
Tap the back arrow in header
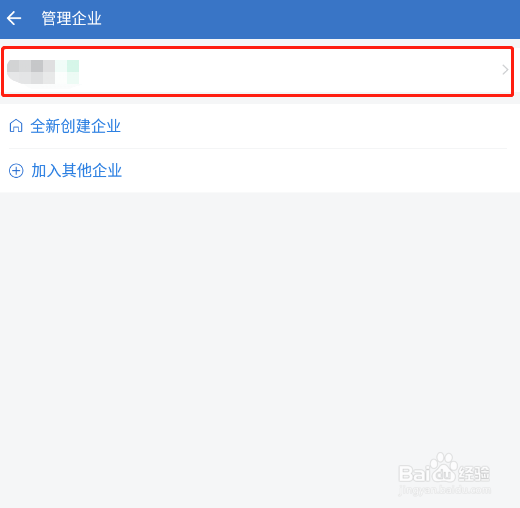click(14, 18)
